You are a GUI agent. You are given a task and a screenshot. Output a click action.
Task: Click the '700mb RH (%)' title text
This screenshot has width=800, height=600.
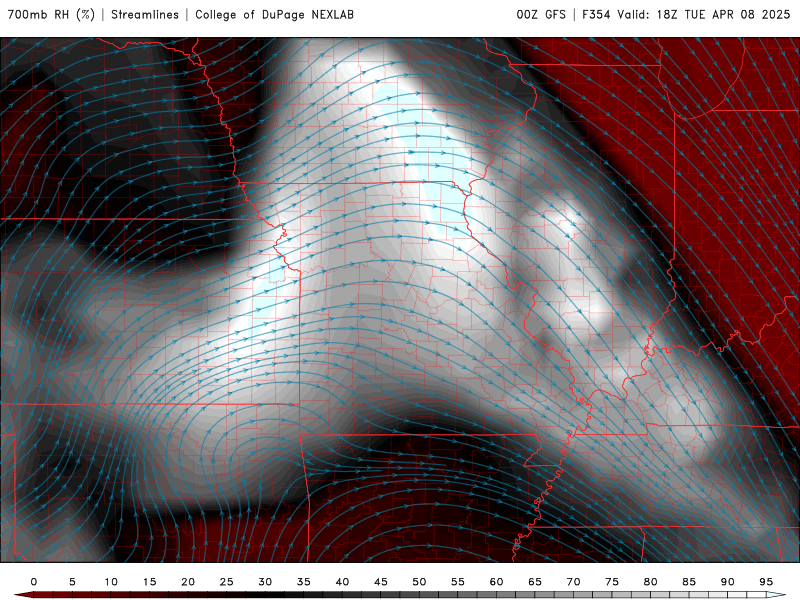(51, 15)
